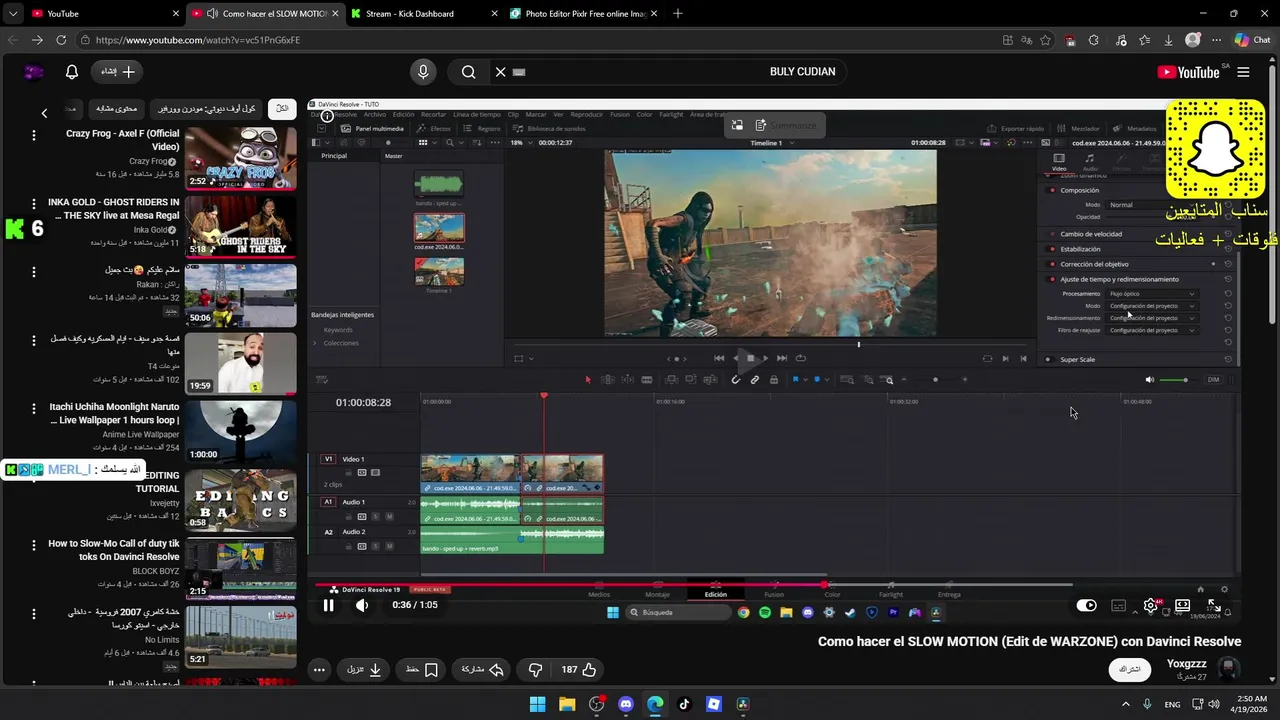Open browser downloads icon
1280x720 pixels.
1168,40
